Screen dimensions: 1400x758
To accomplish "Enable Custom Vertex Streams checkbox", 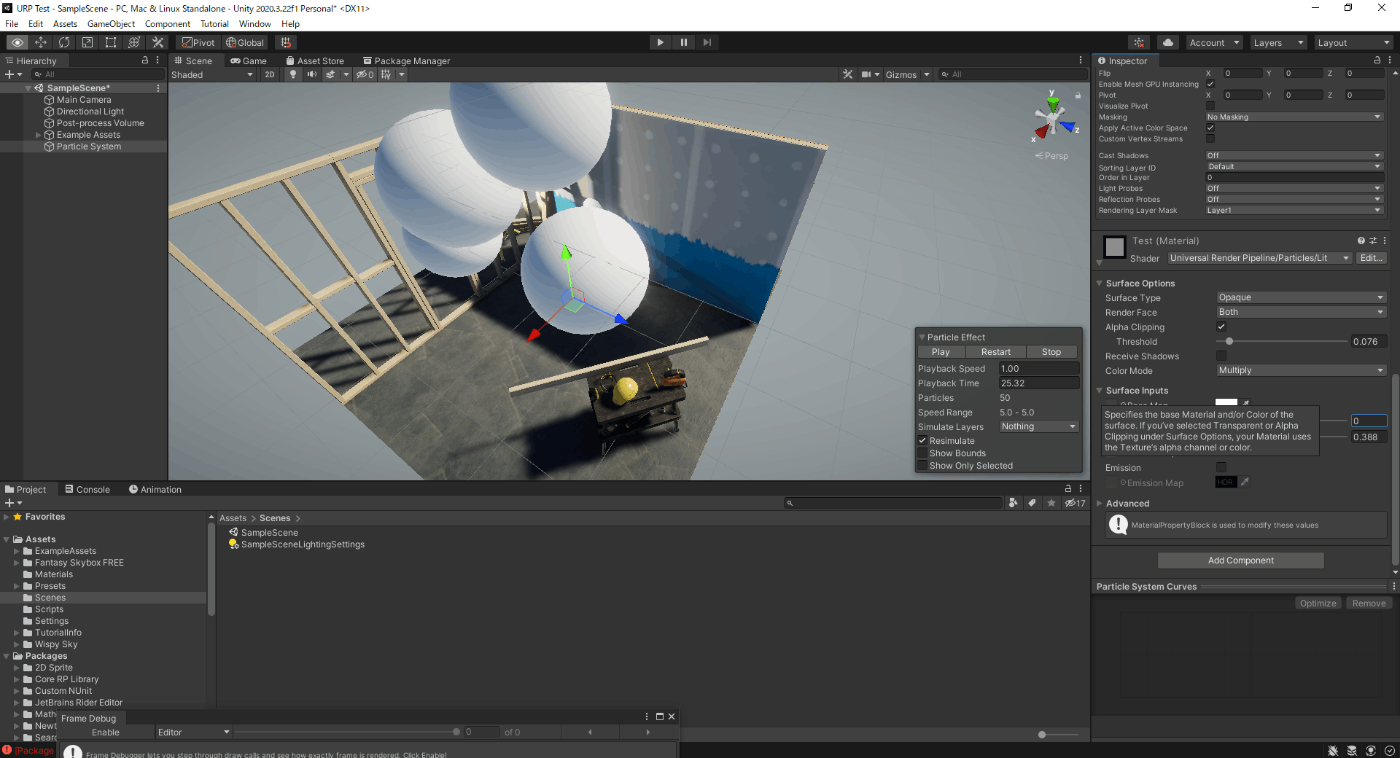I will 1210,139.
